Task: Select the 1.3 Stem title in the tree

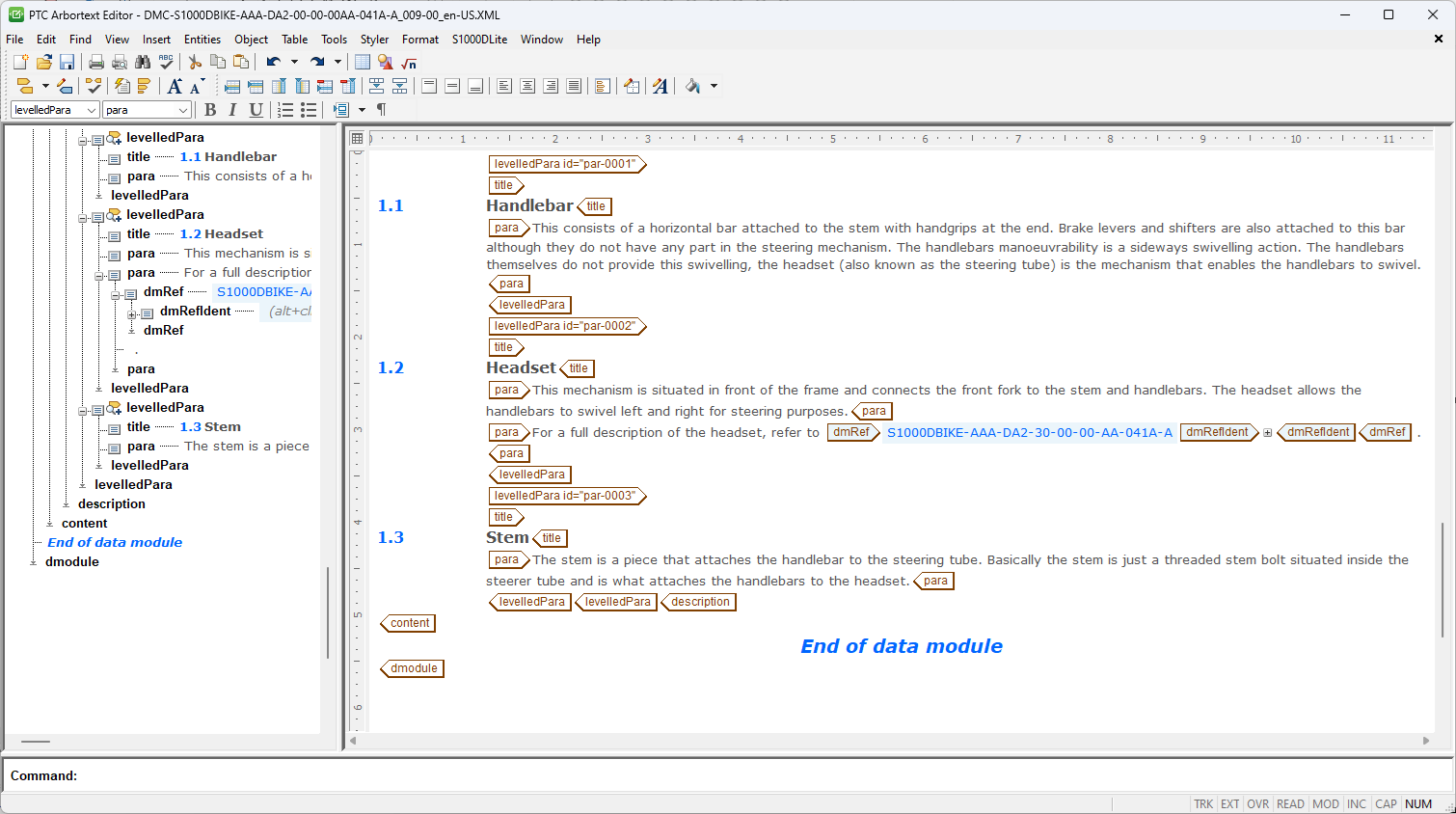Action: (210, 426)
